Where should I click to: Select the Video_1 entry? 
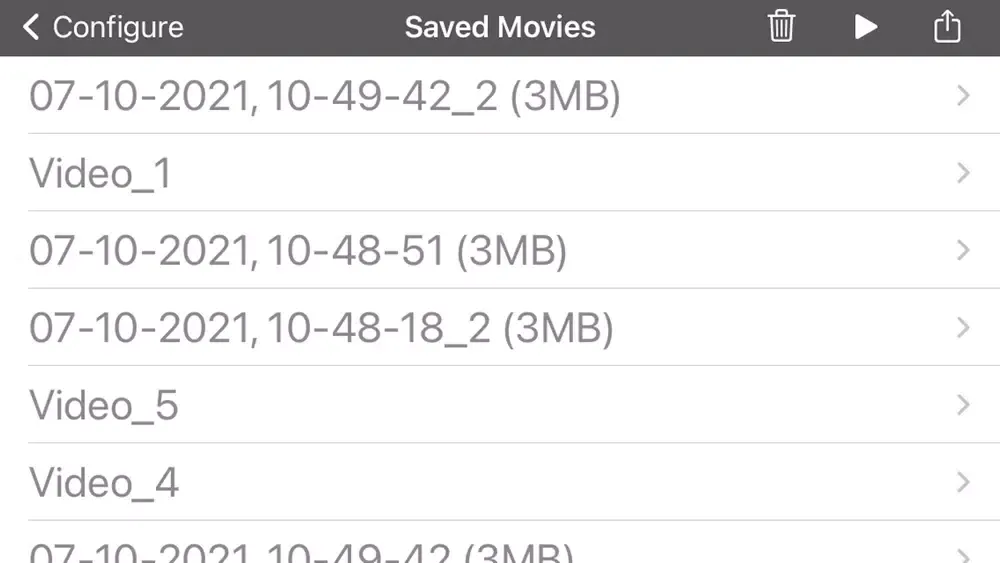coord(100,173)
